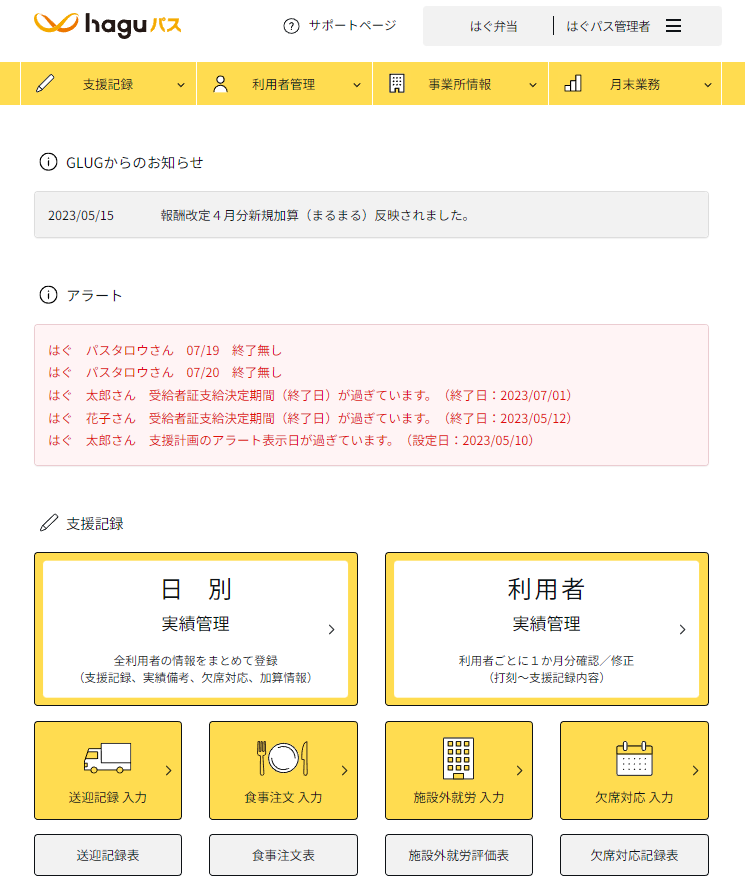
Task: Click the calendar icon for 欠席対応 入力
Action: click(x=634, y=760)
